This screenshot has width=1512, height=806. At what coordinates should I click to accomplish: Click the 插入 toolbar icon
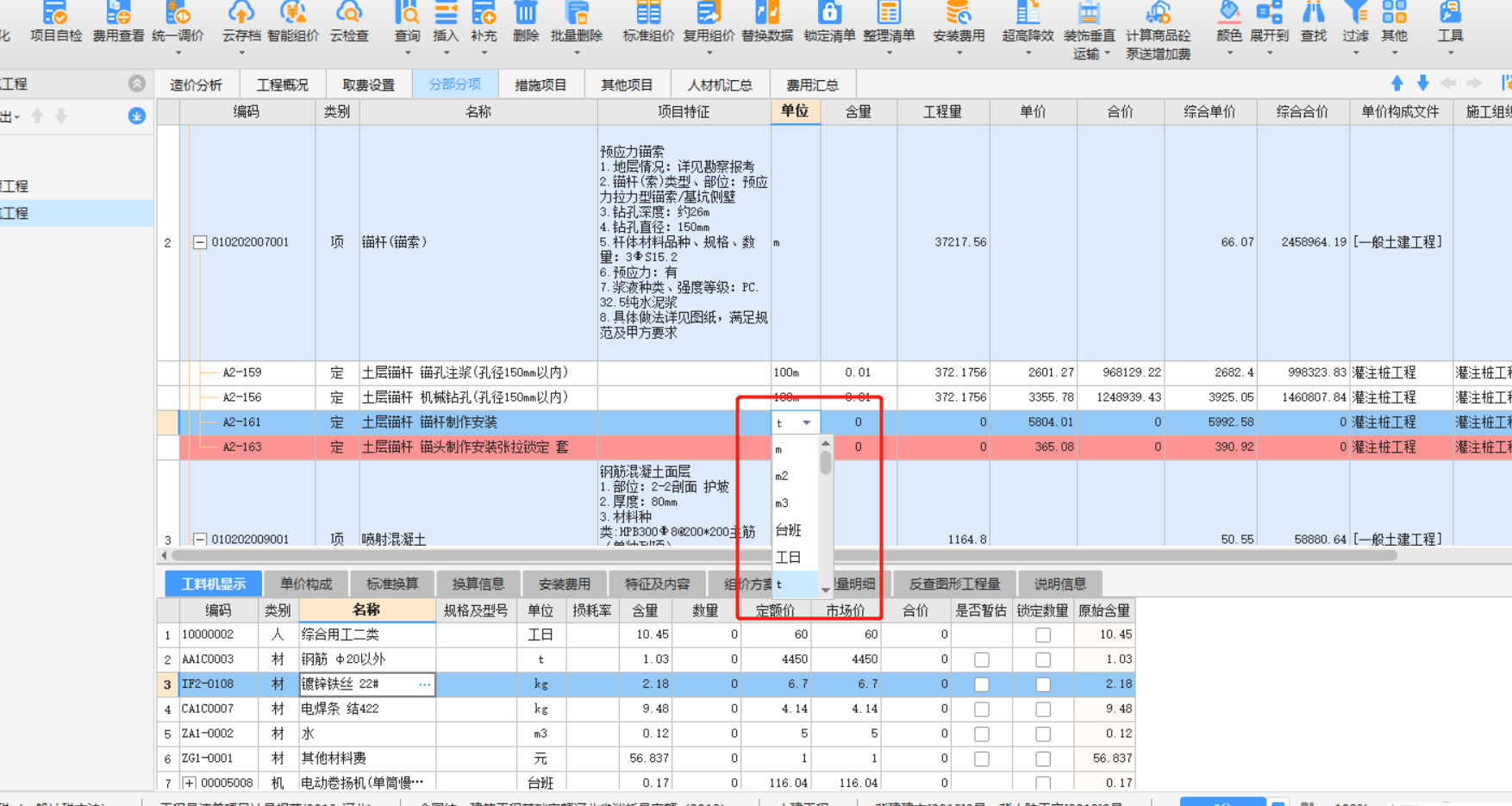[446, 13]
